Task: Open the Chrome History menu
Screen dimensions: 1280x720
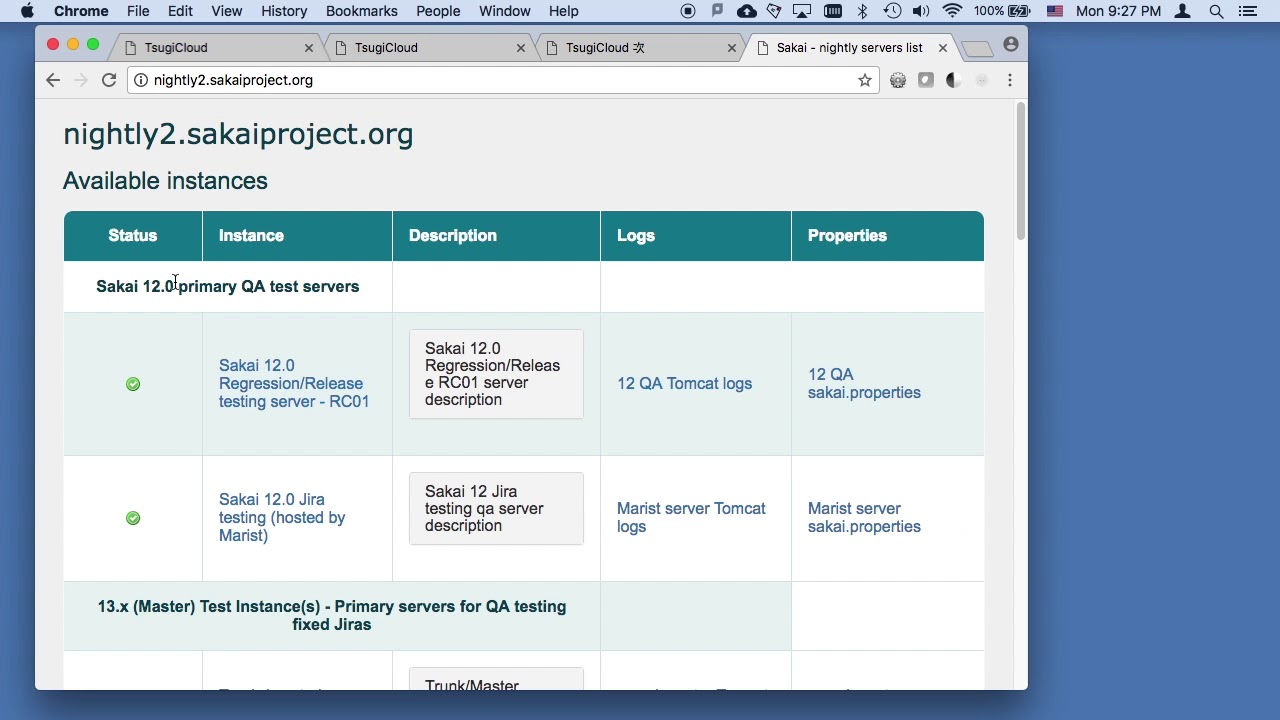Action: coord(284,11)
